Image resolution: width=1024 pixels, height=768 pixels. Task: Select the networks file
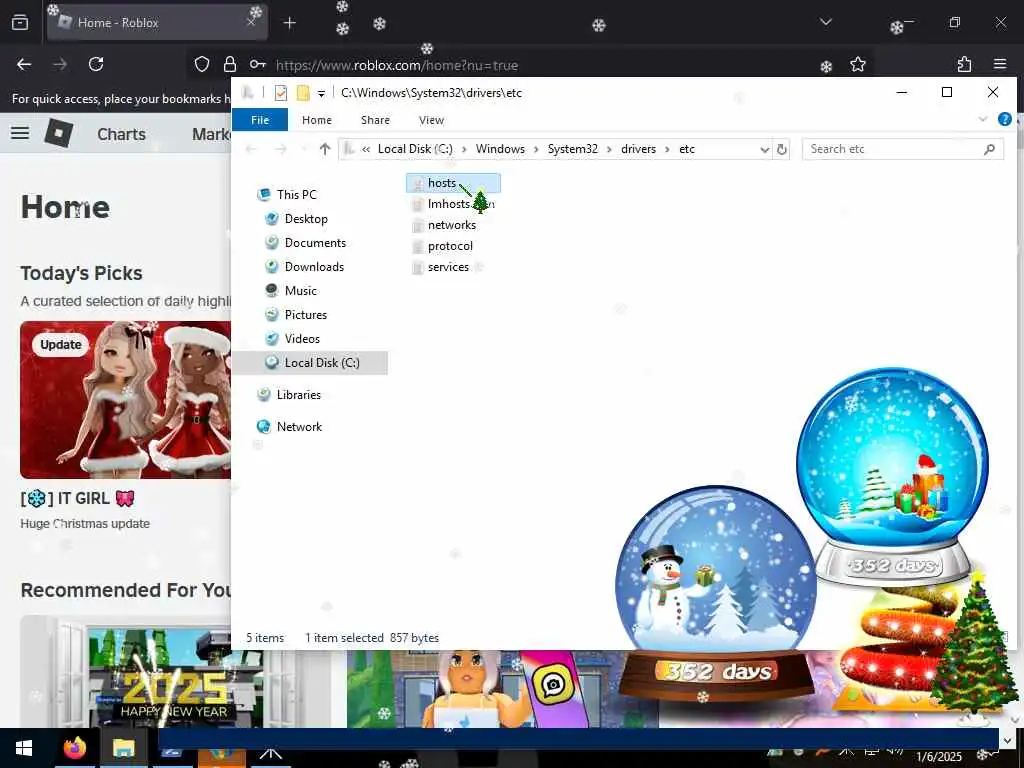click(x=444, y=225)
